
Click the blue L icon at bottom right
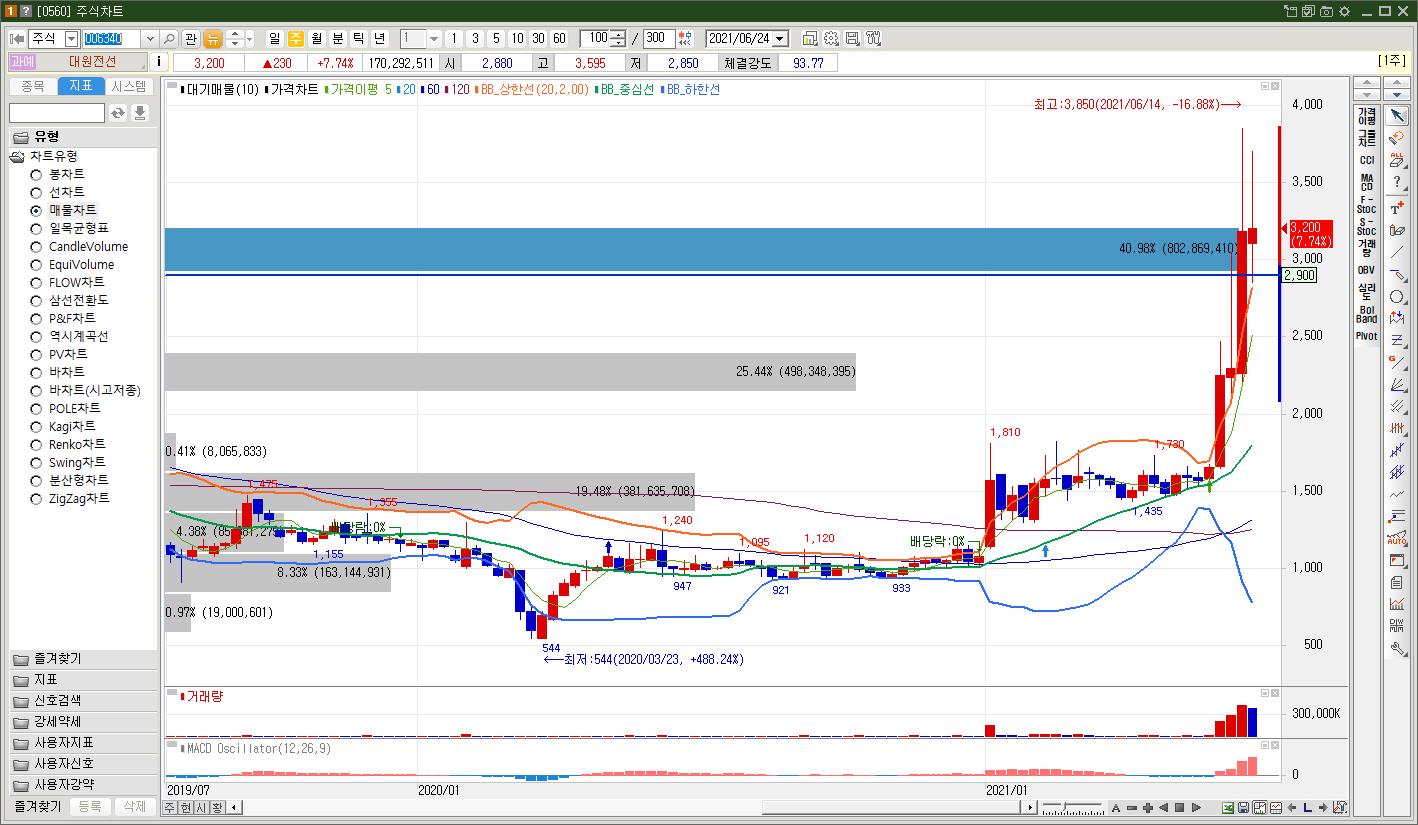pos(1307,807)
